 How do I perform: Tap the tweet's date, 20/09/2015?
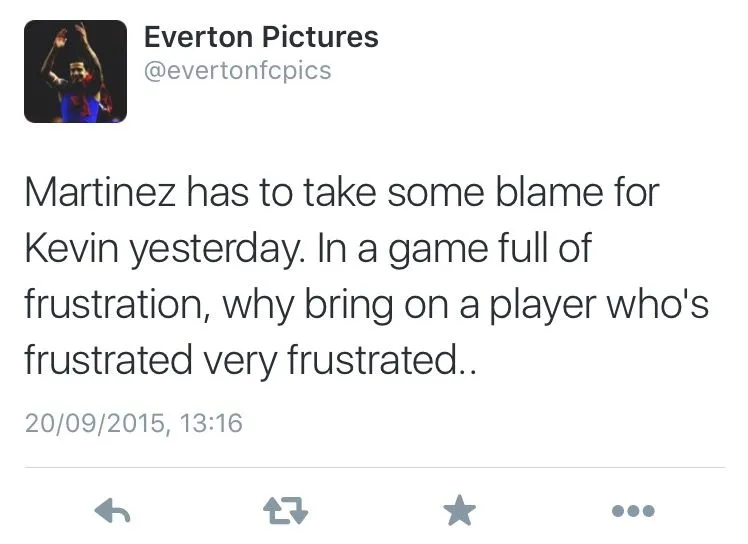[x=94, y=423]
